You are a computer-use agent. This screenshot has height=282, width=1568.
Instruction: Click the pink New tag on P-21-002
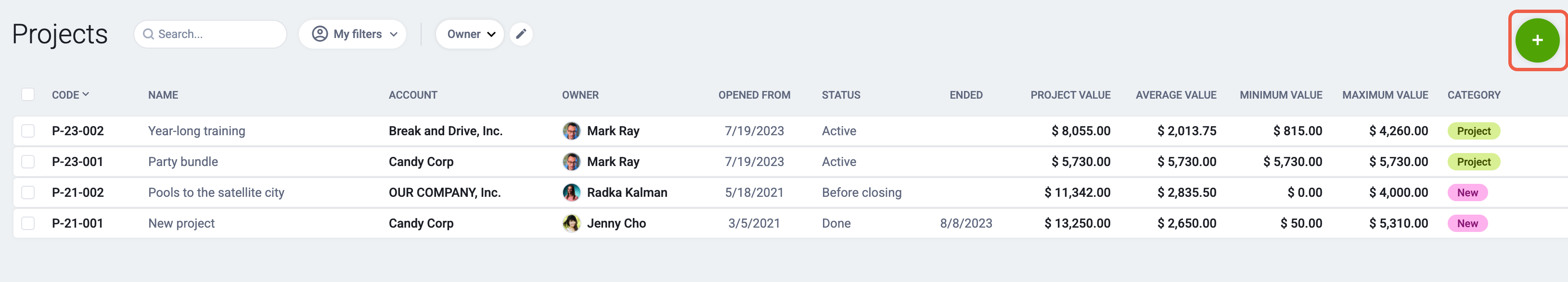tap(1467, 192)
